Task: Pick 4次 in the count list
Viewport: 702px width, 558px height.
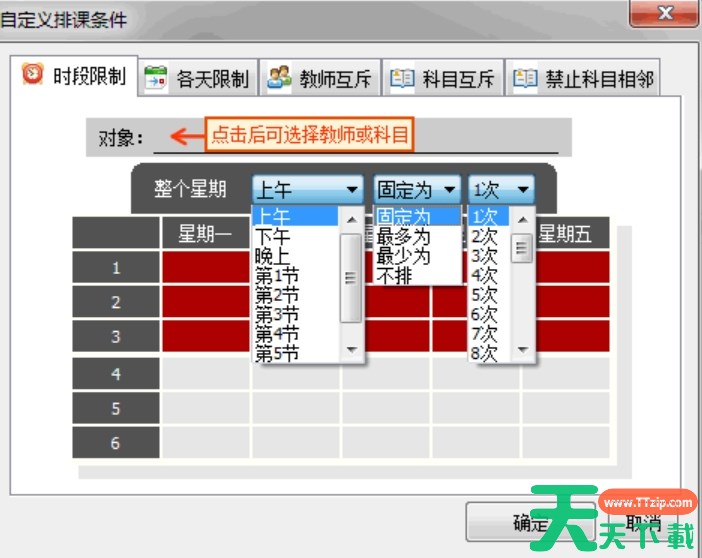Action: (x=489, y=275)
